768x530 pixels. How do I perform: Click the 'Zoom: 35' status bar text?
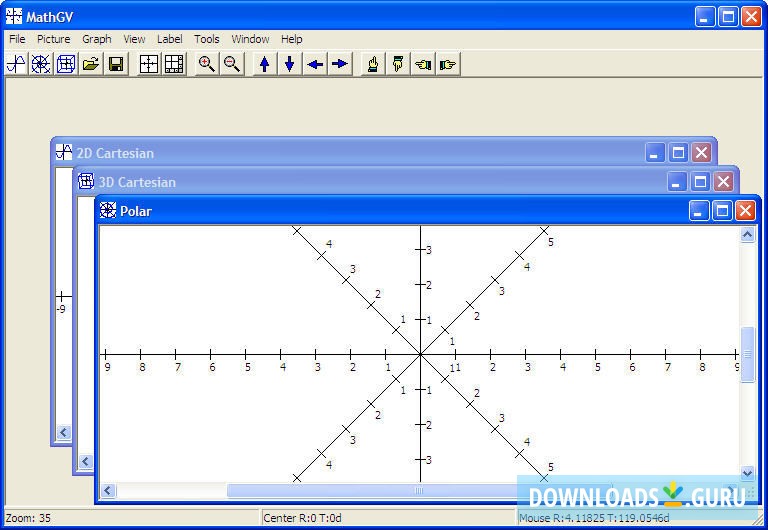(x=28, y=518)
